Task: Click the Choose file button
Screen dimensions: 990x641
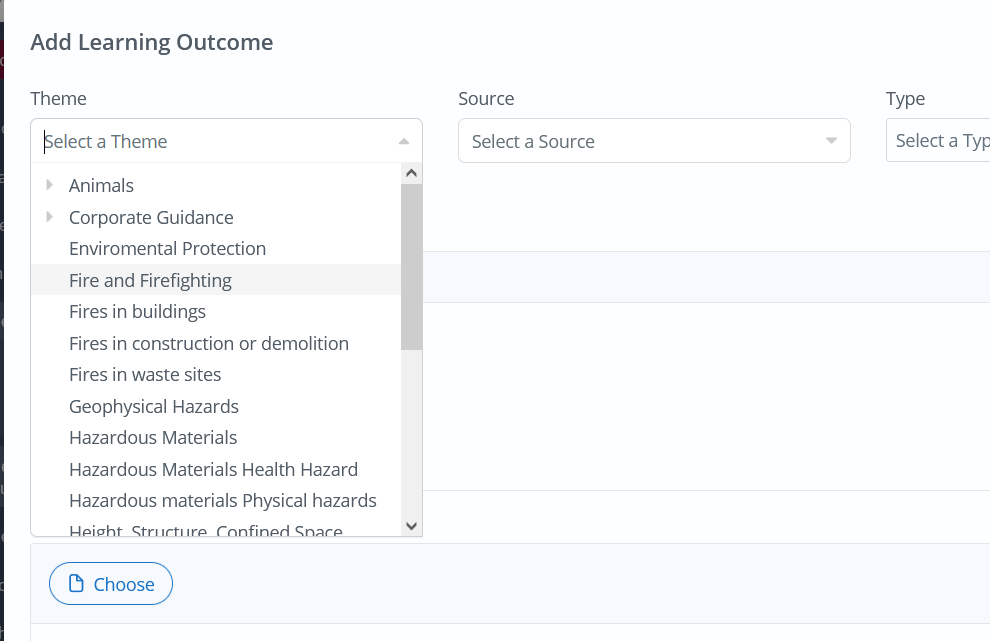Action: coord(111,584)
